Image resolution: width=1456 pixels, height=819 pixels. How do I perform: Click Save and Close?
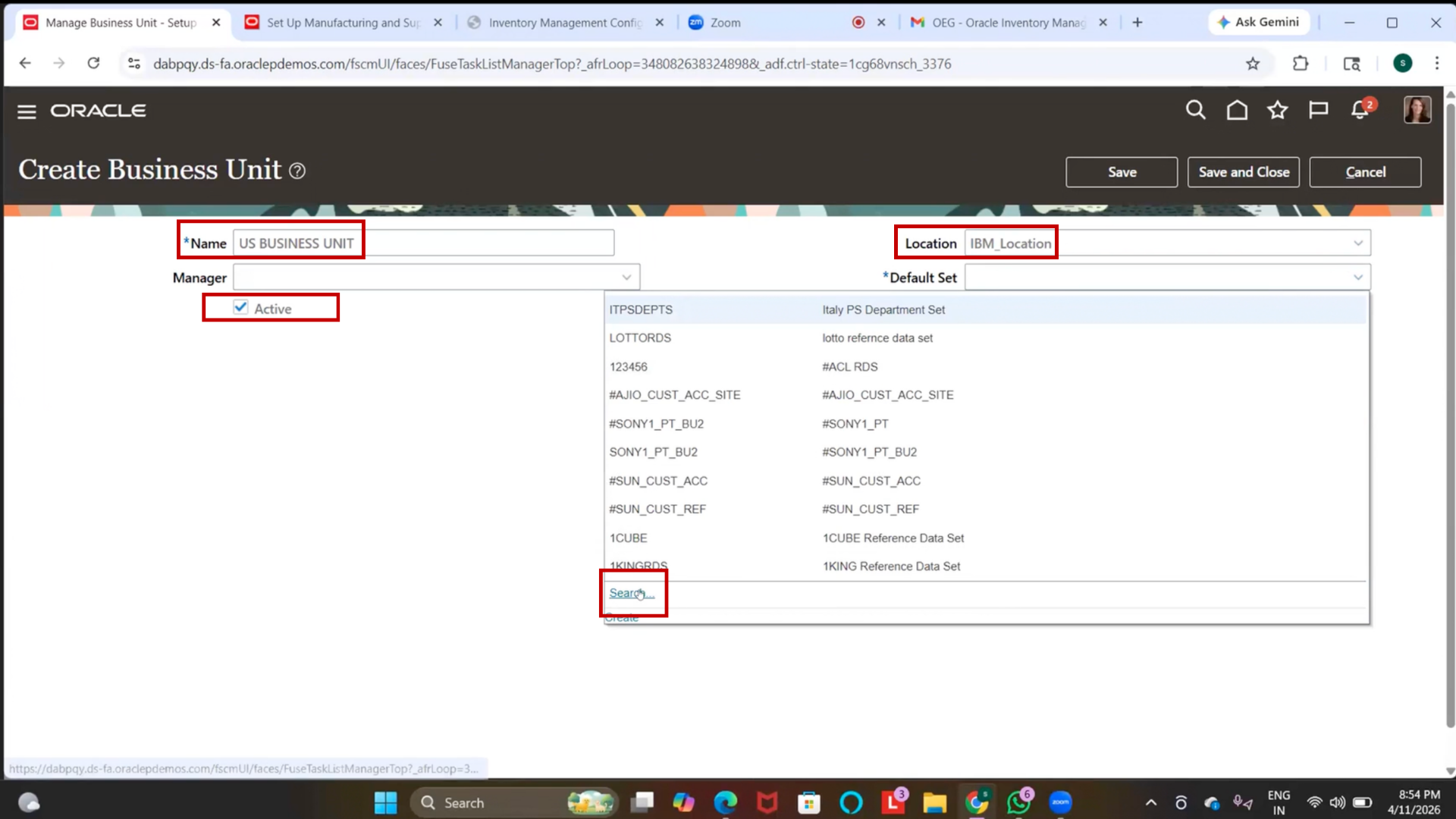click(x=1244, y=172)
